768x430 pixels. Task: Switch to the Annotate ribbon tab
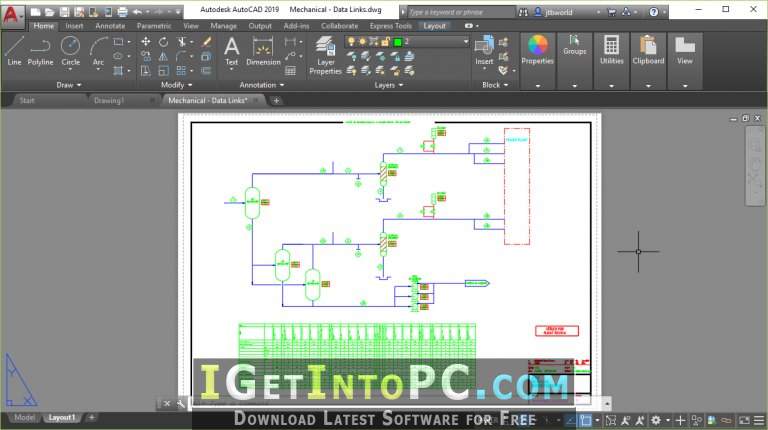tap(110, 25)
